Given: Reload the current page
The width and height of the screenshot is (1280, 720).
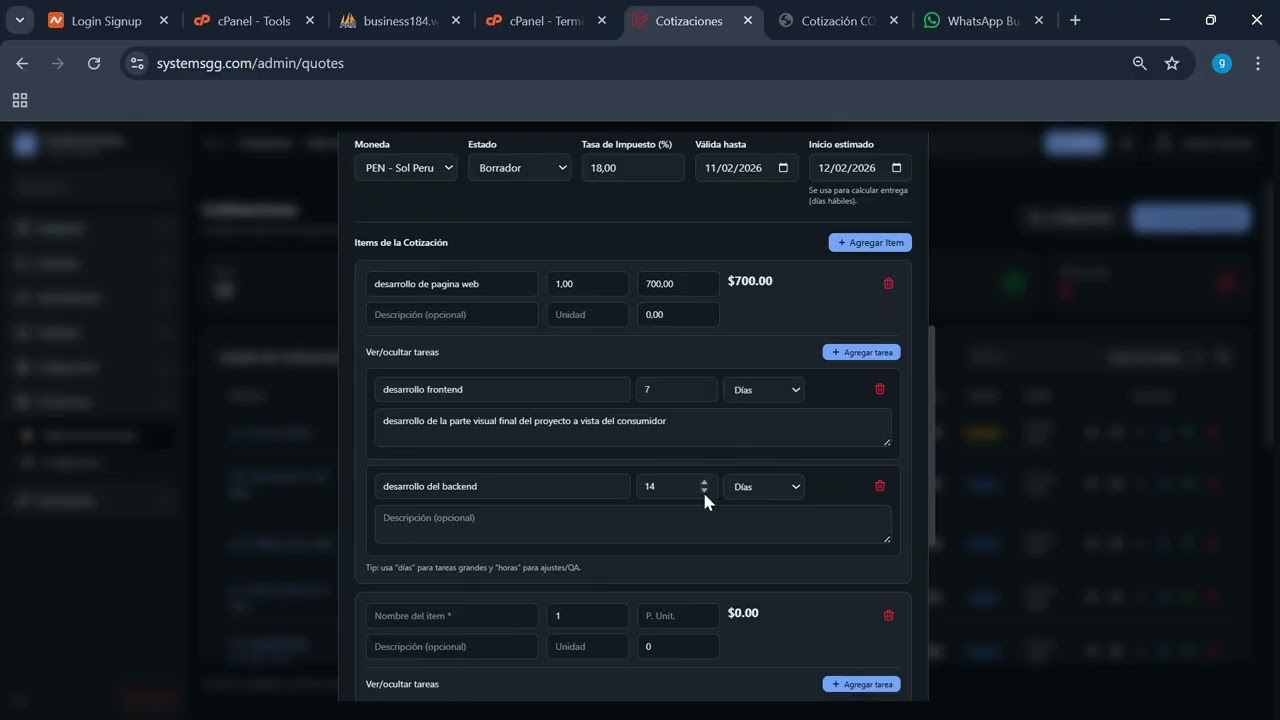Looking at the screenshot, I should [94, 63].
